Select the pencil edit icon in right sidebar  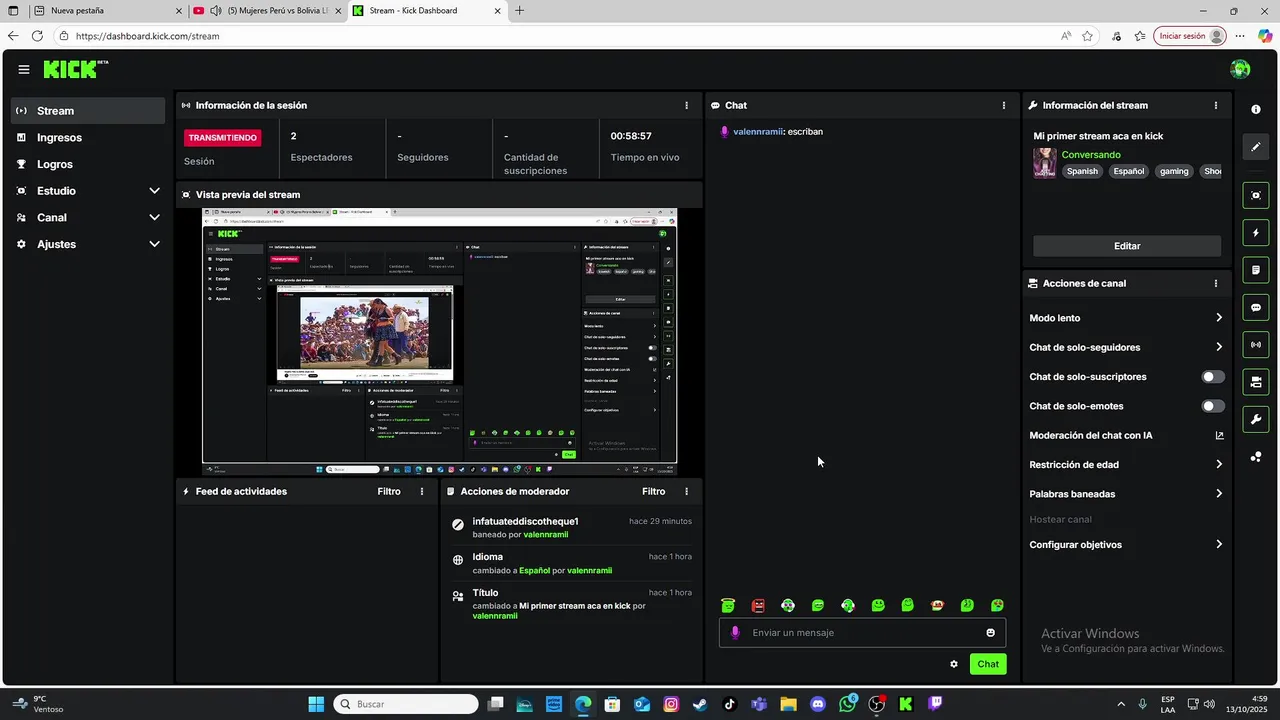pos(1256,147)
